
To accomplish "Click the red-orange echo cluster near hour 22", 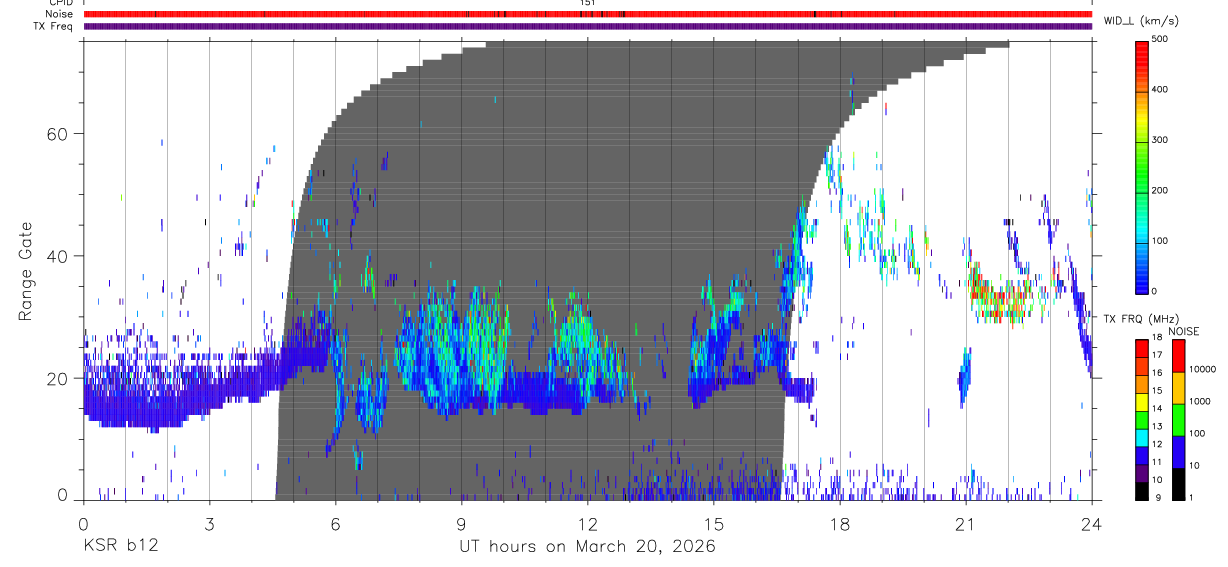I will [1000, 295].
